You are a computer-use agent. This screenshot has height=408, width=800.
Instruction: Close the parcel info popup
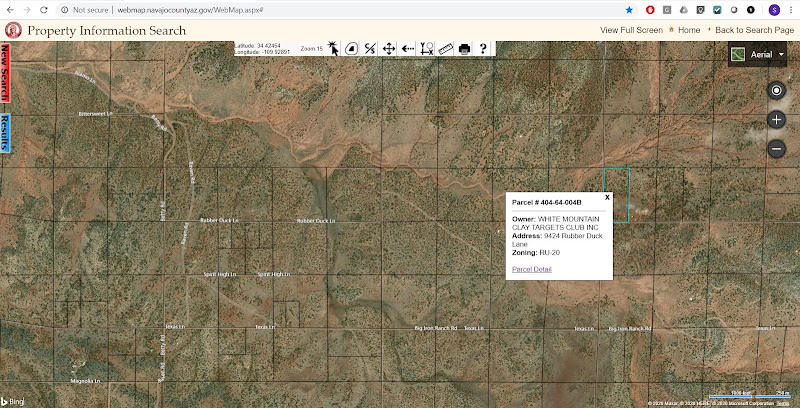point(607,198)
